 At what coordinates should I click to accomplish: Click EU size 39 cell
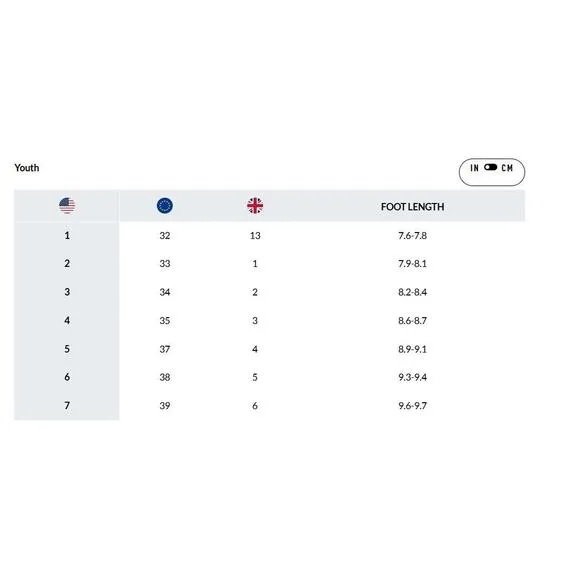point(165,406)
